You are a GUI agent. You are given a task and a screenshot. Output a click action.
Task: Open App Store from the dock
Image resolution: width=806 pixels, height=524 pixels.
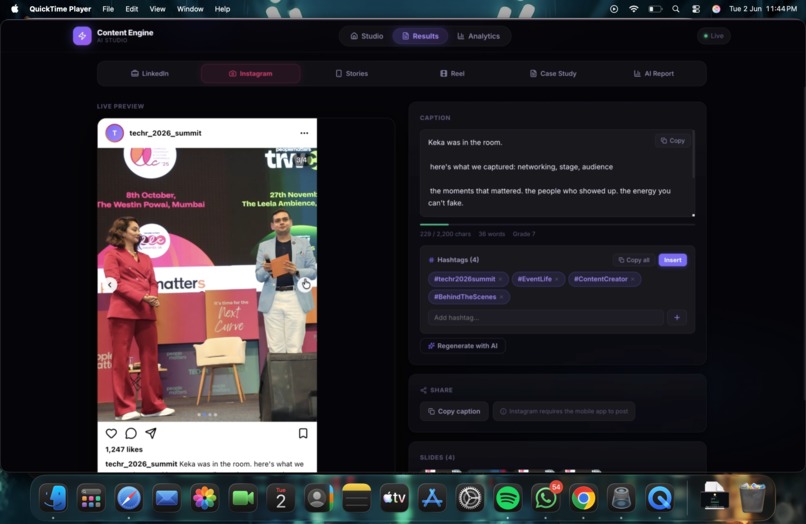coord(432,498)
